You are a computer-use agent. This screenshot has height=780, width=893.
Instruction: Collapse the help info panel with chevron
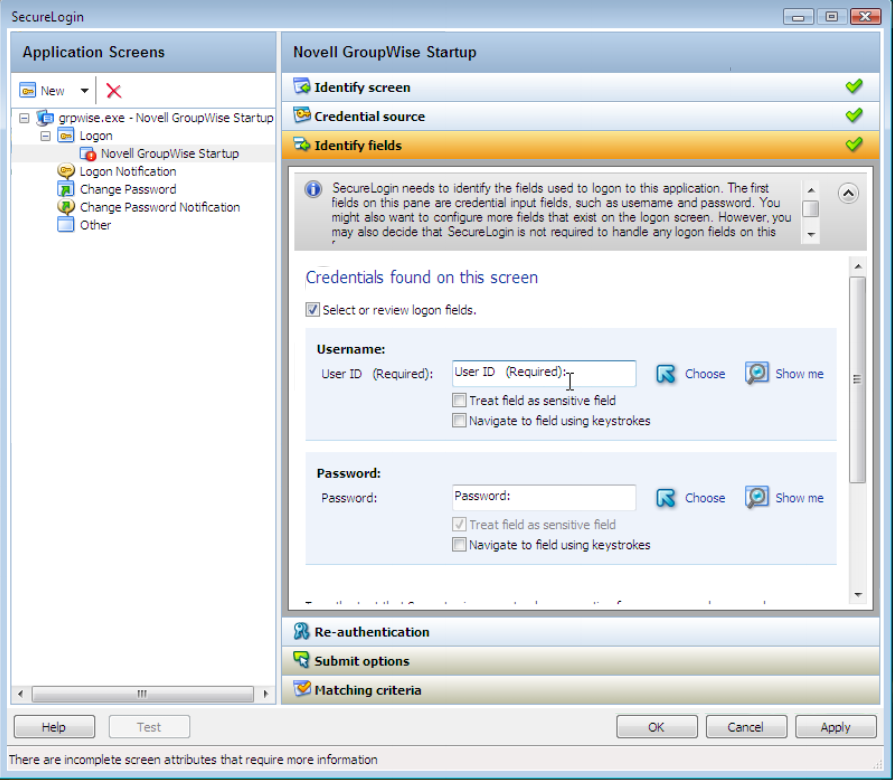coord(848,194)
